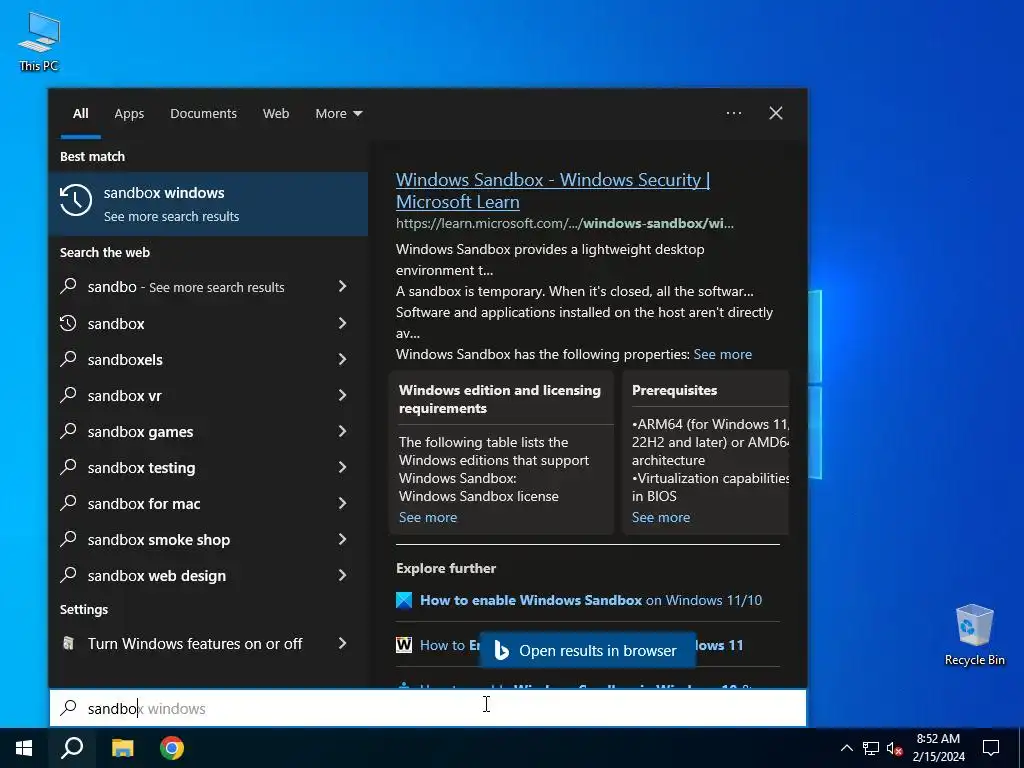Expand the sandbox games chevron
This screenshot has height=768, width=1024.
[x=342, y=430]
